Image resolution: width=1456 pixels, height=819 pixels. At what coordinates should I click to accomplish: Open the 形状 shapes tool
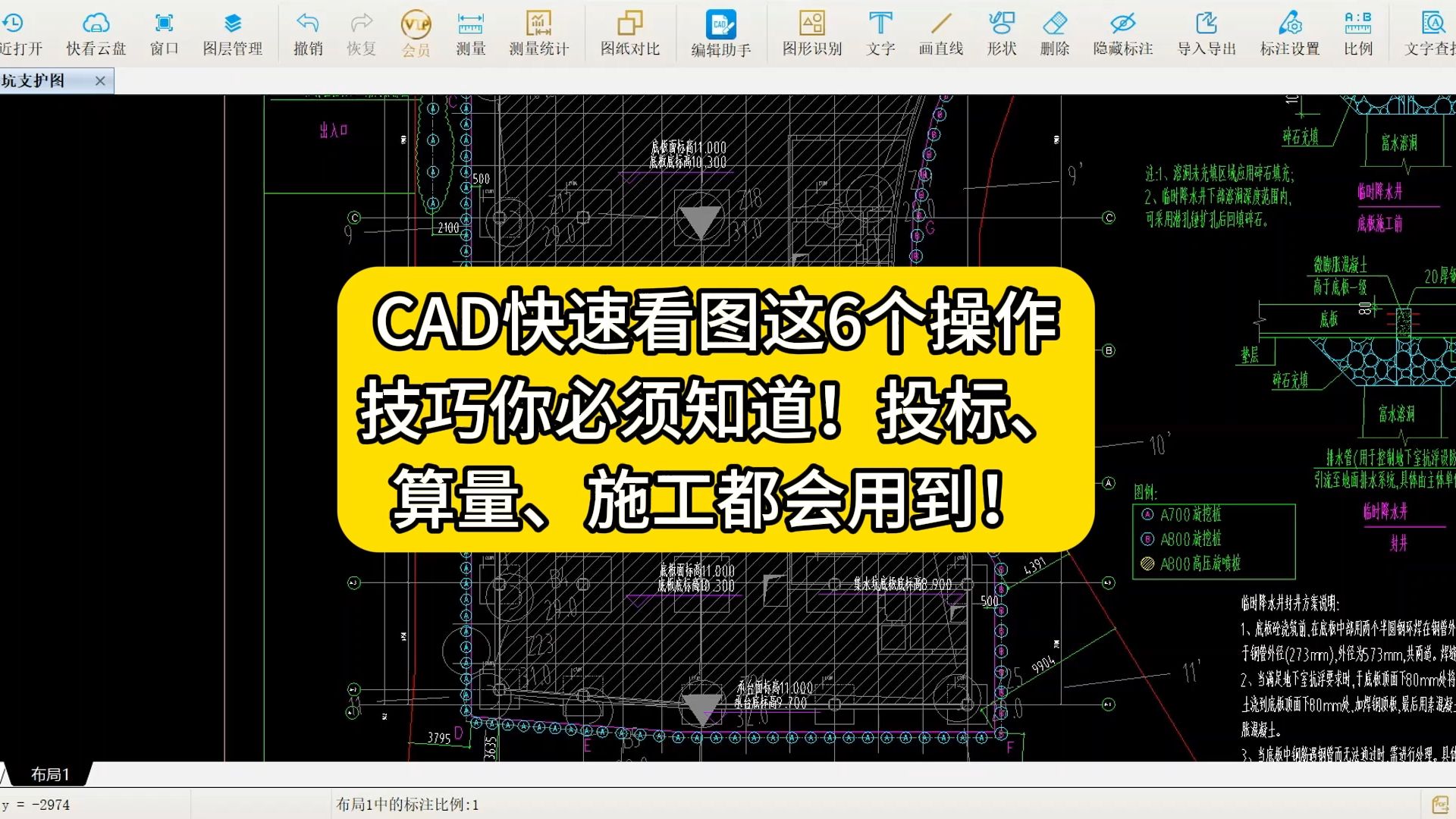(x=1001, y=32)
